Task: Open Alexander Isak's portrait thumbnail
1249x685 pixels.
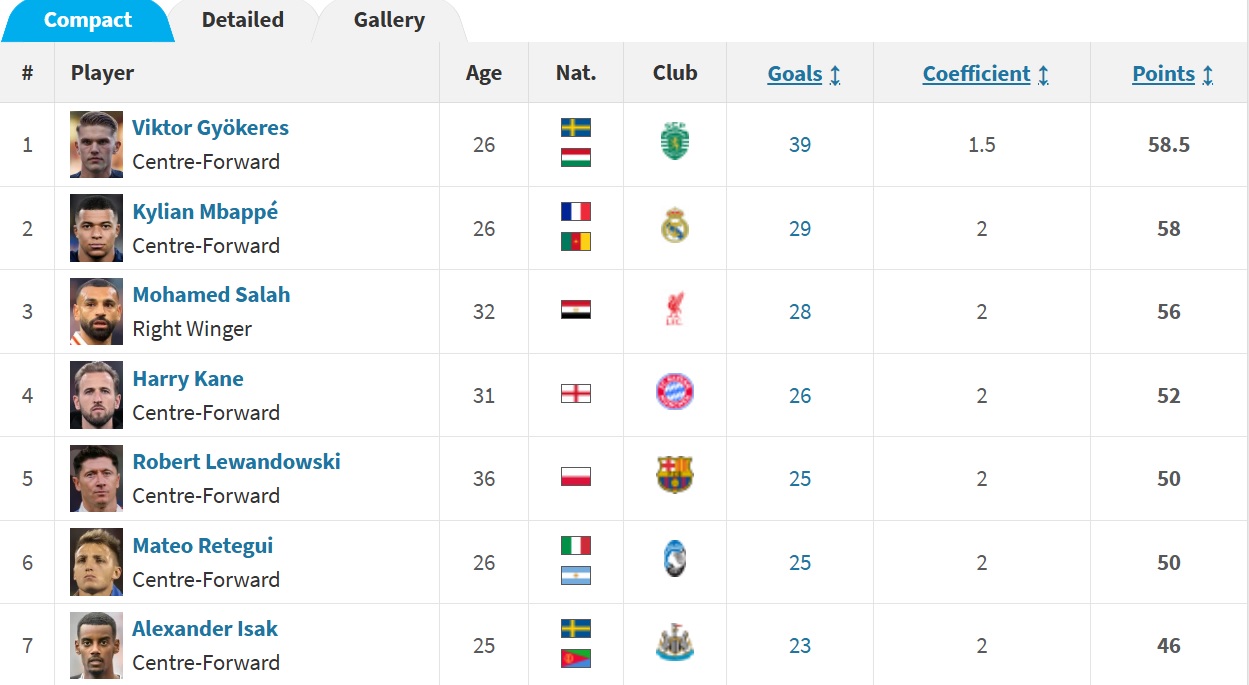Action: (96, 645)
